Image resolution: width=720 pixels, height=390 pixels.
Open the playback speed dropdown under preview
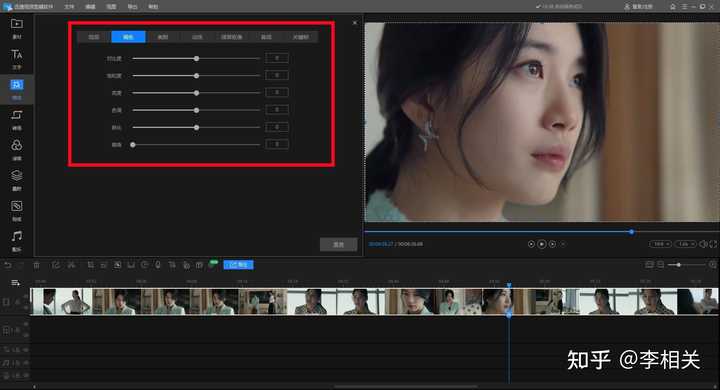click(686, 244)
